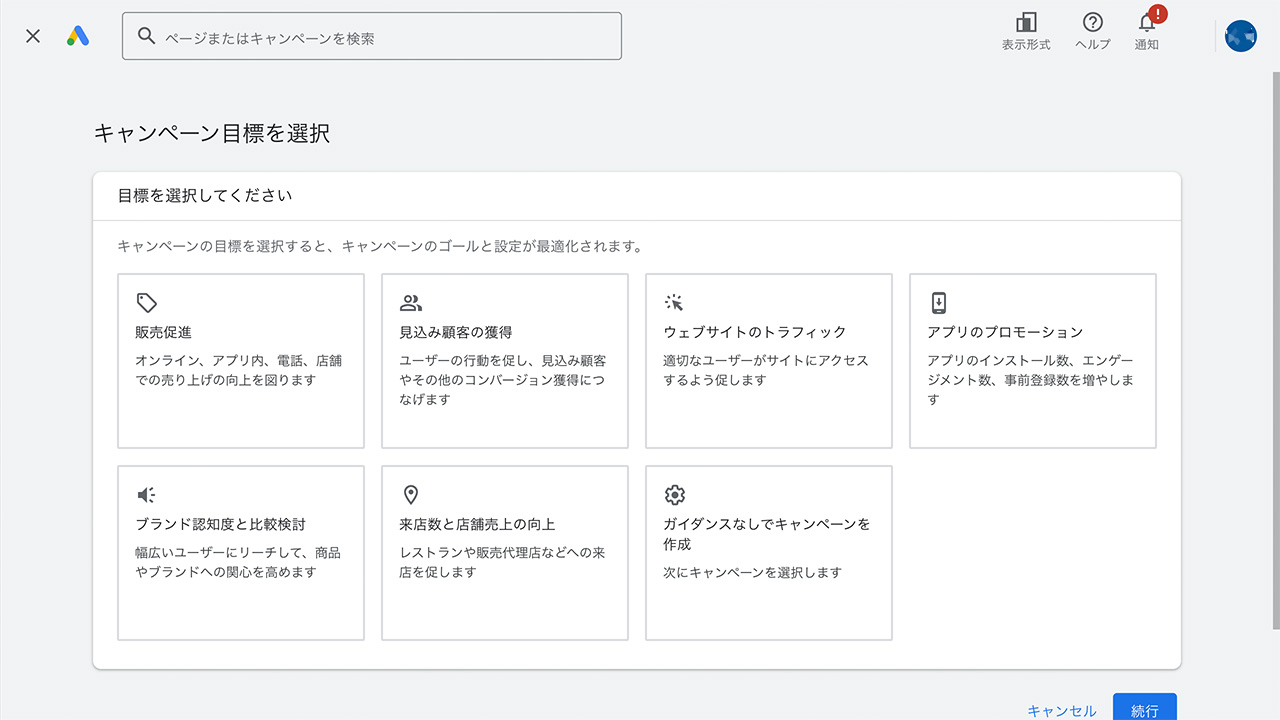Screen dimensions: 1280x720
Task: Check notifications via the 通知 bell icon
Action: coord(1146,30)
